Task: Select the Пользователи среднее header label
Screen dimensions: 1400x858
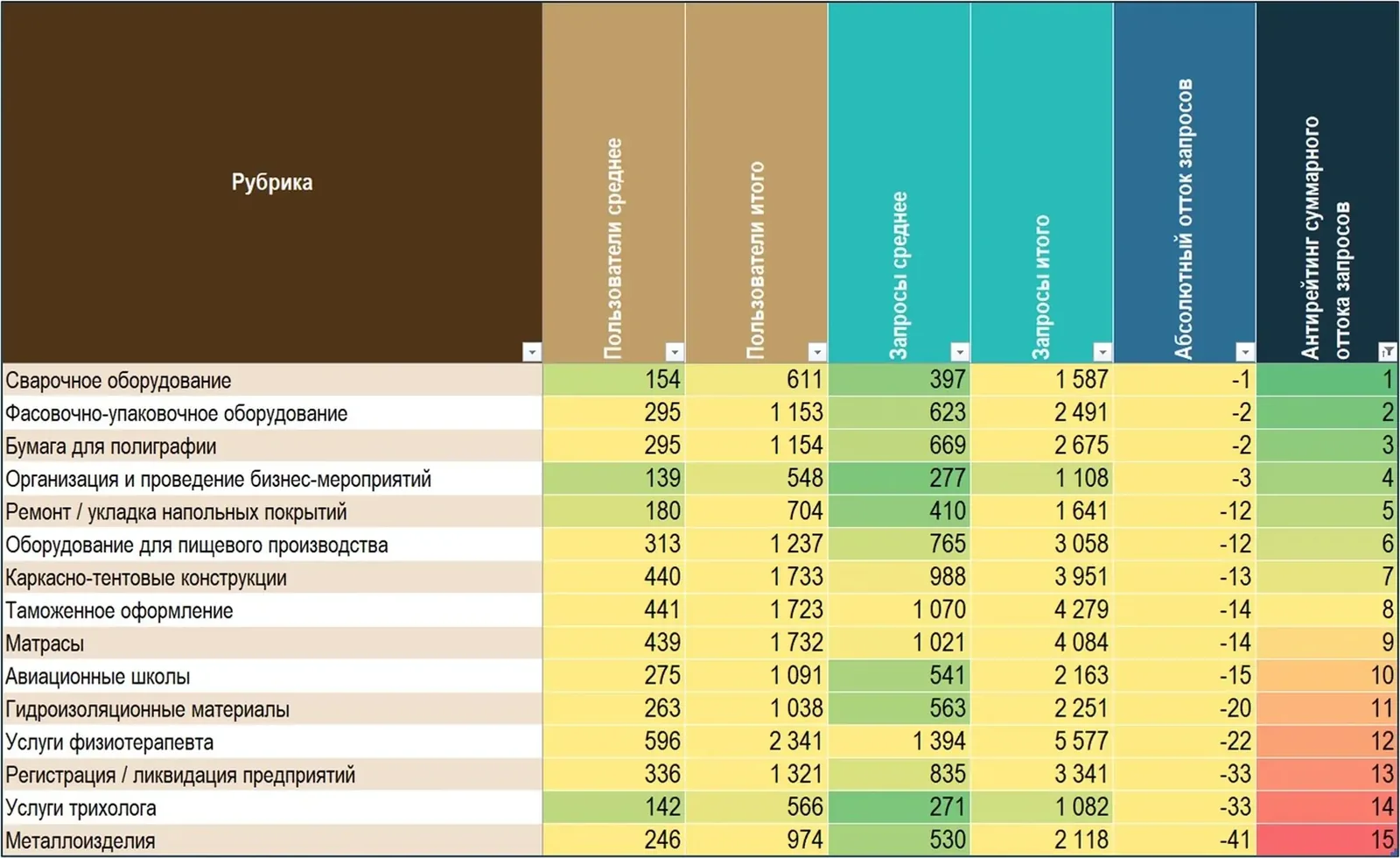Action: click(613, 249)
